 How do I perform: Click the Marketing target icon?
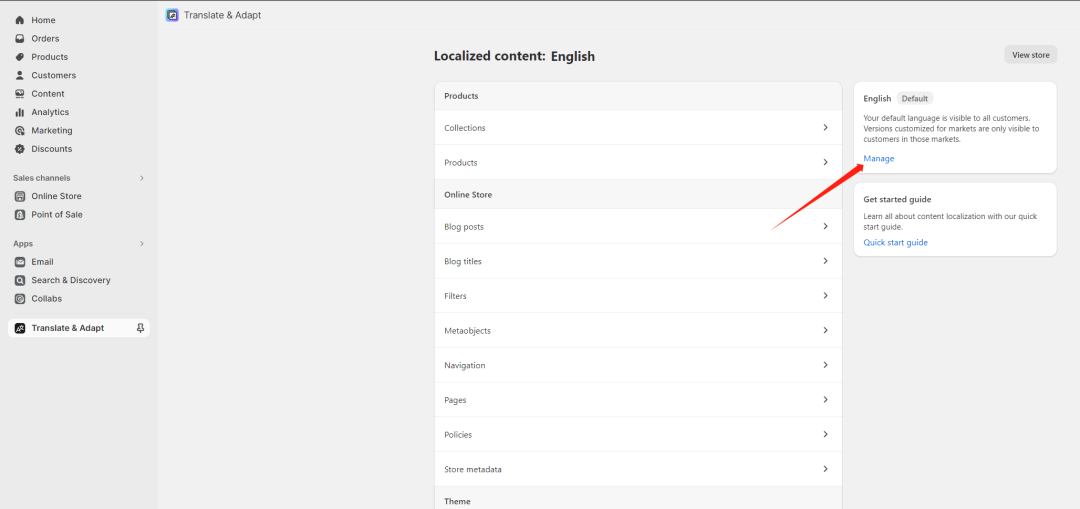tap(20, 130)
